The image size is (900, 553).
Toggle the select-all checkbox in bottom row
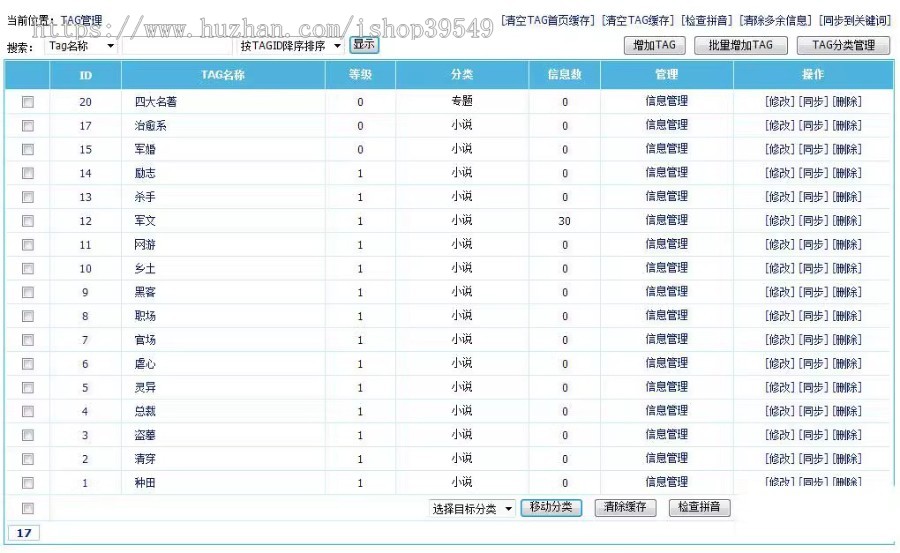(x=28, y=508)
